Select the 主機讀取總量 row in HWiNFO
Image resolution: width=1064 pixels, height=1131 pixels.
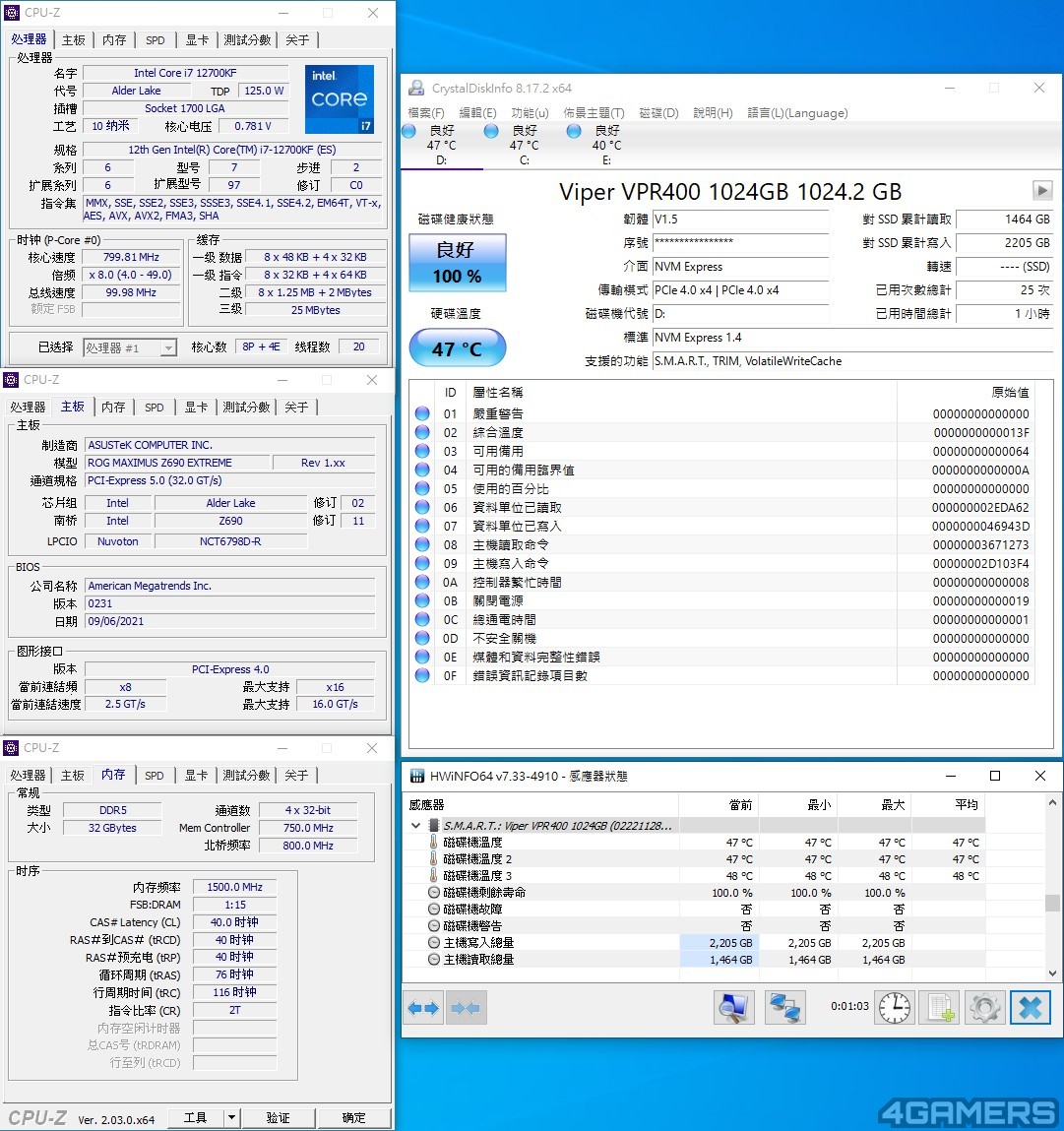(x=696, y=960)
